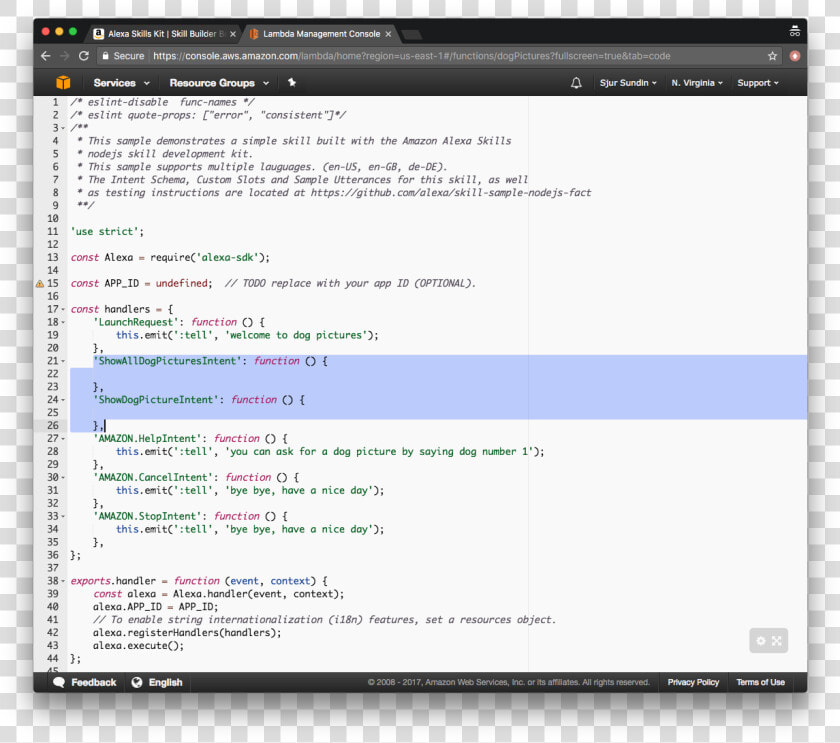The image size is (840, 743).
Task: Close the Lambda Management Console tab
Action: coord(388,34)
